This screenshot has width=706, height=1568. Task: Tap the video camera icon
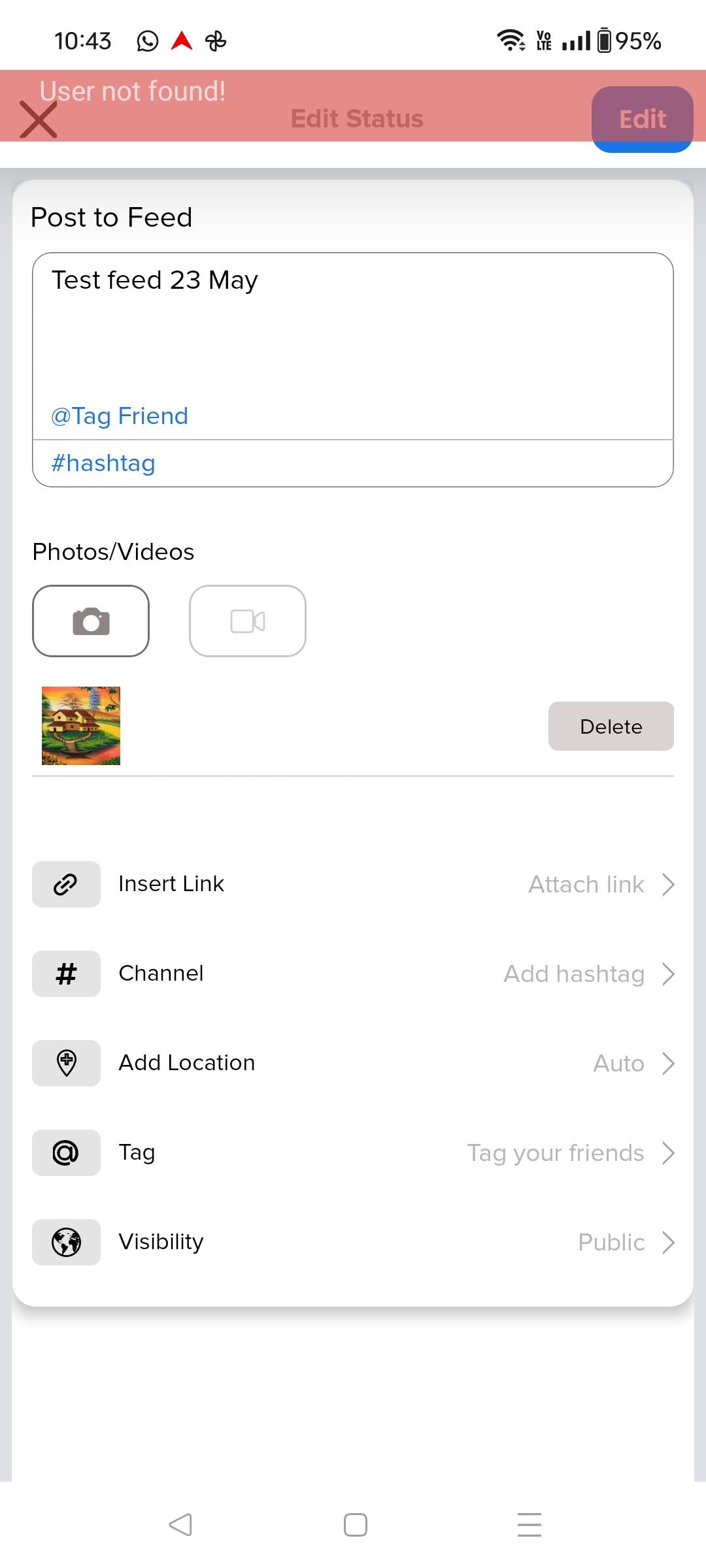[x=248, y=621]
